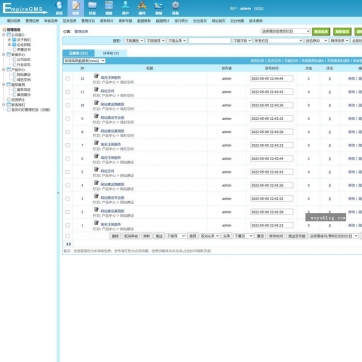The height and width of the screenshot is (362, 362).
Task: Open the column selector dropdown beside the green buttons
Action: (286, 31)
